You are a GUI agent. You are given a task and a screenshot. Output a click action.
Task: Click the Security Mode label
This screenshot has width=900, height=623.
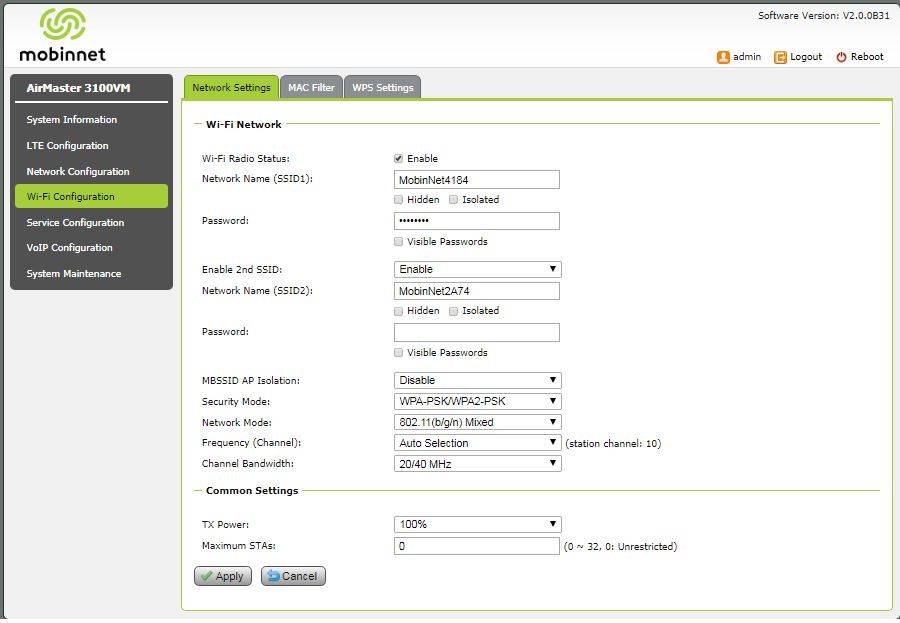click(236, 401)
